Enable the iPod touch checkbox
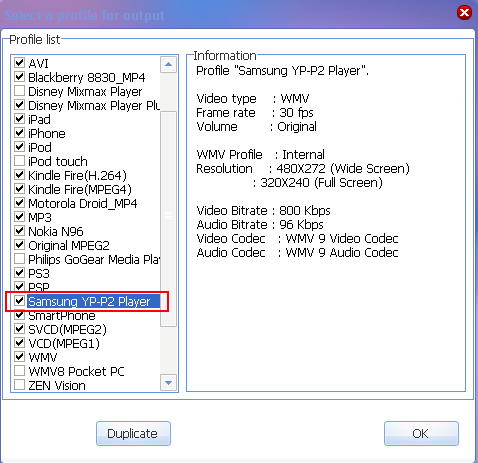Viewport: 478px width, 463px height. [20, 160]
